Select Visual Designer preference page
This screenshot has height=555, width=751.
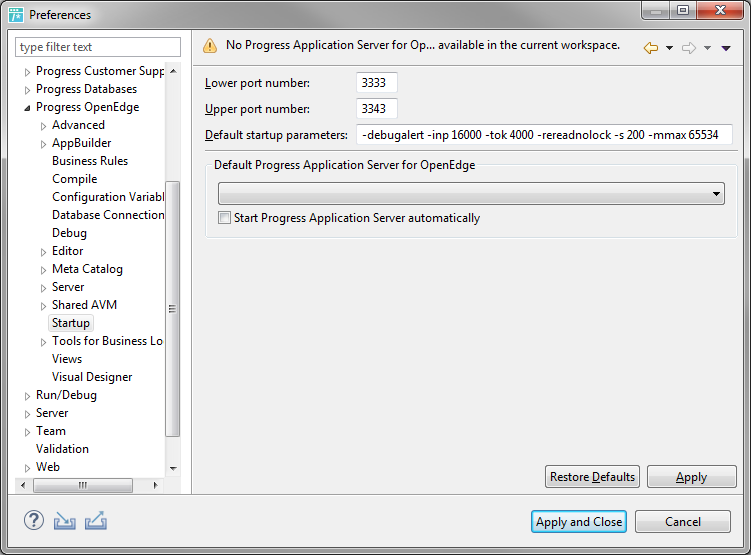92,377
